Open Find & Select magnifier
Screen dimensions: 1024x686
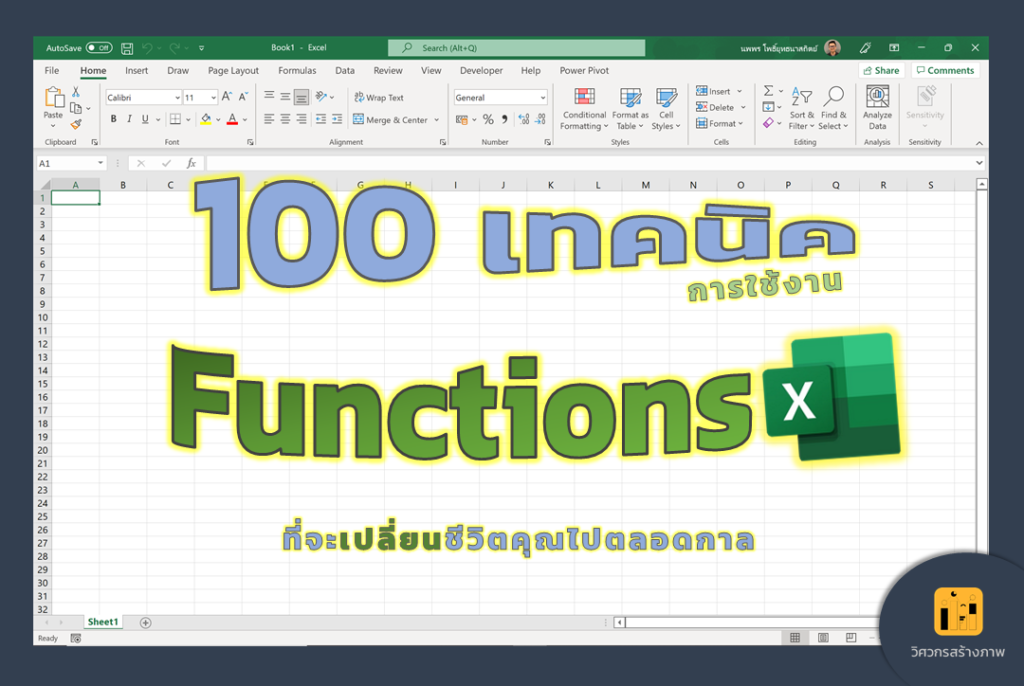pyautogui.click(x=833, y=108)
